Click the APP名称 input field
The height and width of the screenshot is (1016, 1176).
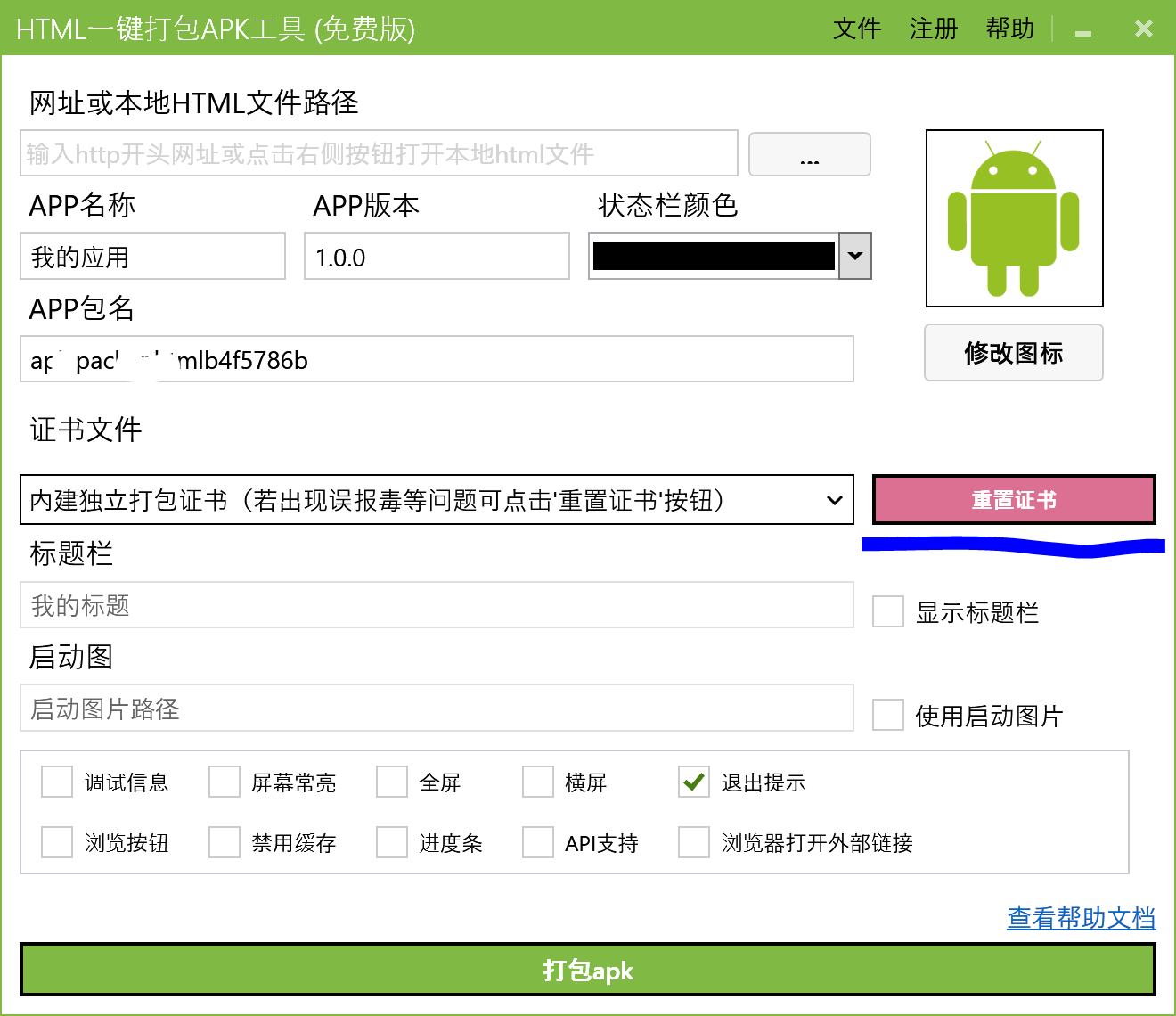[152, 257]
